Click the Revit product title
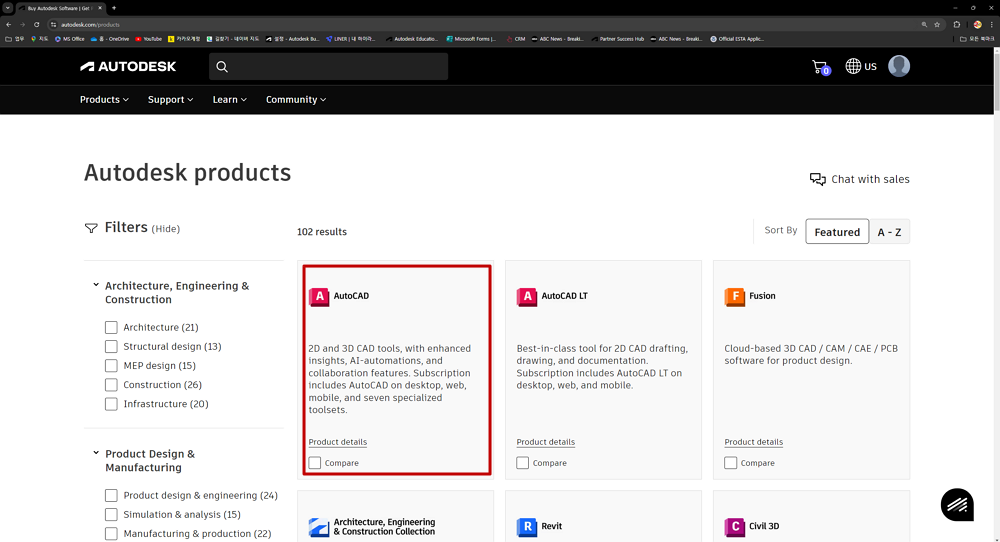This screenshot has width=1000, height=542. pos(552,526)
